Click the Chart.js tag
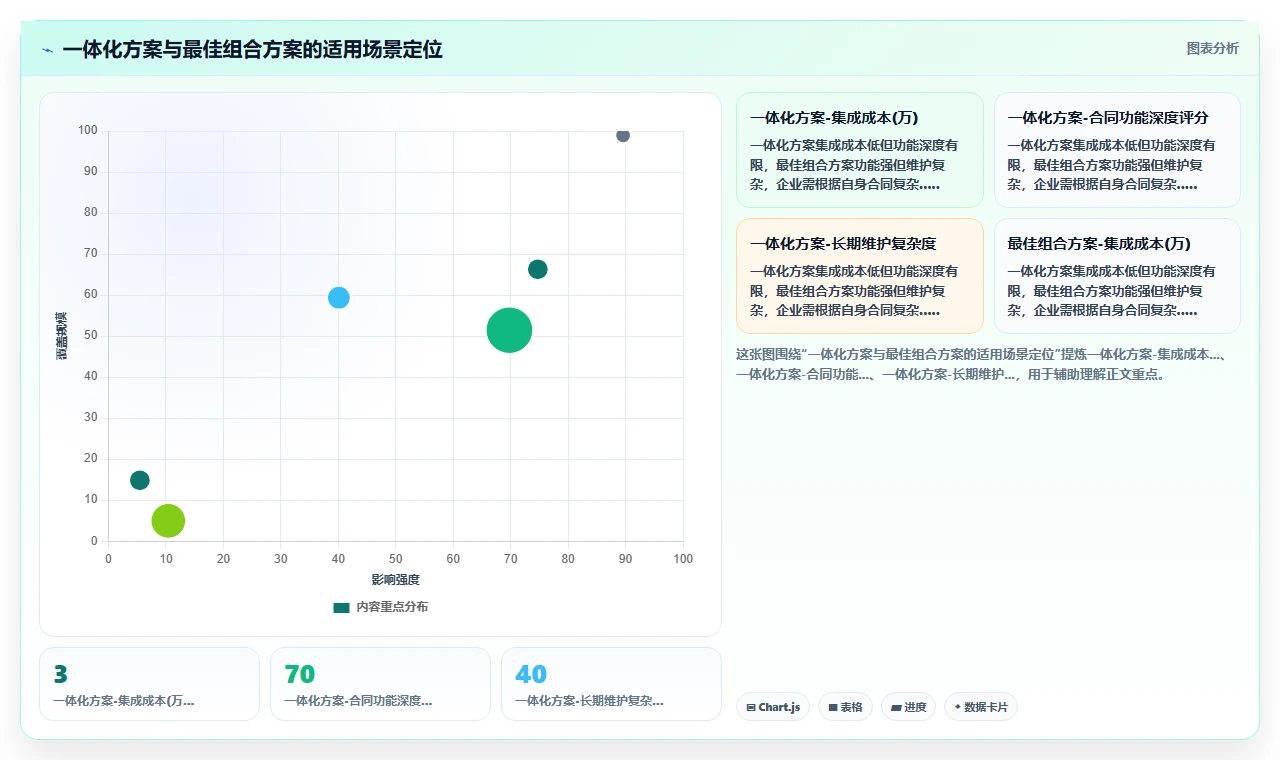 click(x=773, y=707)
